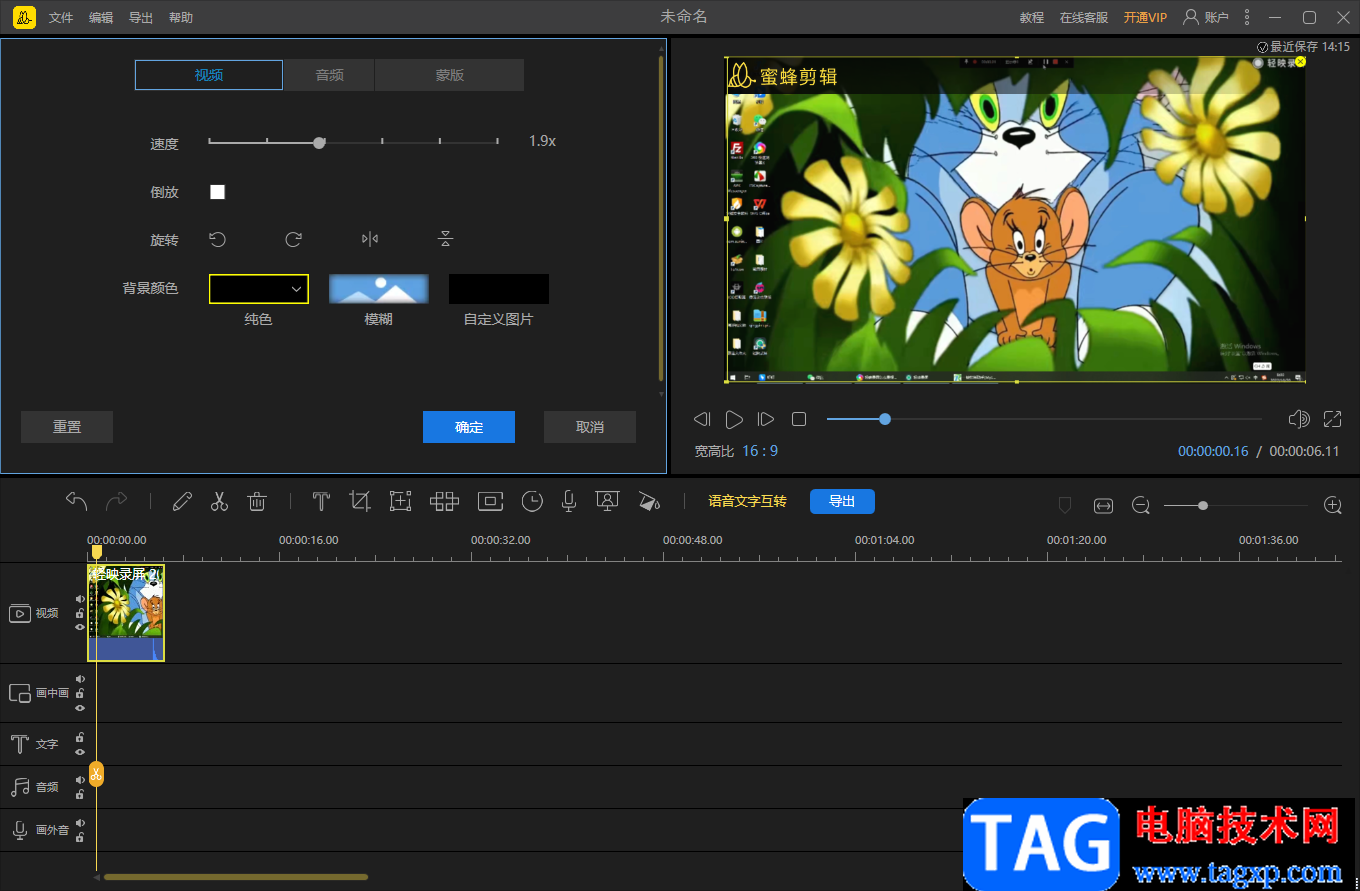Remove watermark with the yellow X badge
The height and width of the screenshot is (891, 1360).
1301,62
